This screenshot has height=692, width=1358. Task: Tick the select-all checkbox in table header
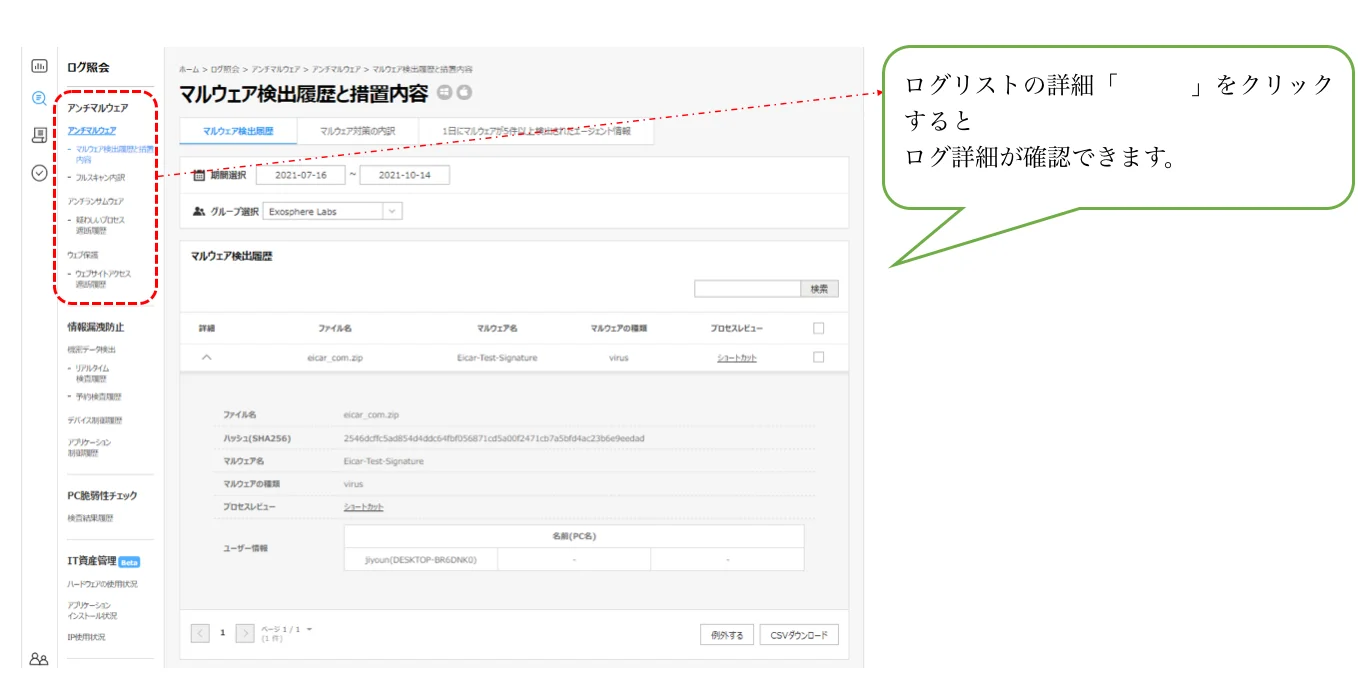[818, 328]
